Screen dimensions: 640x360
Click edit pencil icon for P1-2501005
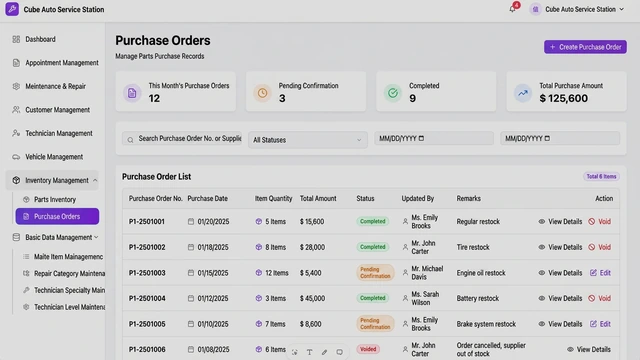593,324
